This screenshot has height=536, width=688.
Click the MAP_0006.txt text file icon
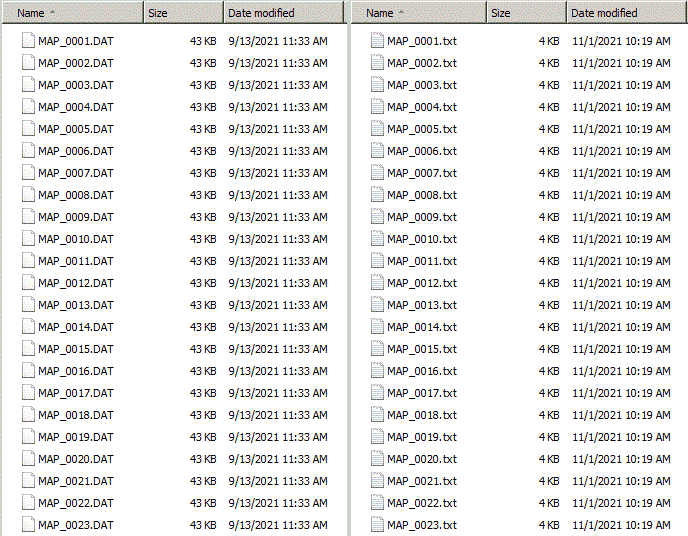pyautogui.click(x=377, y=151)
